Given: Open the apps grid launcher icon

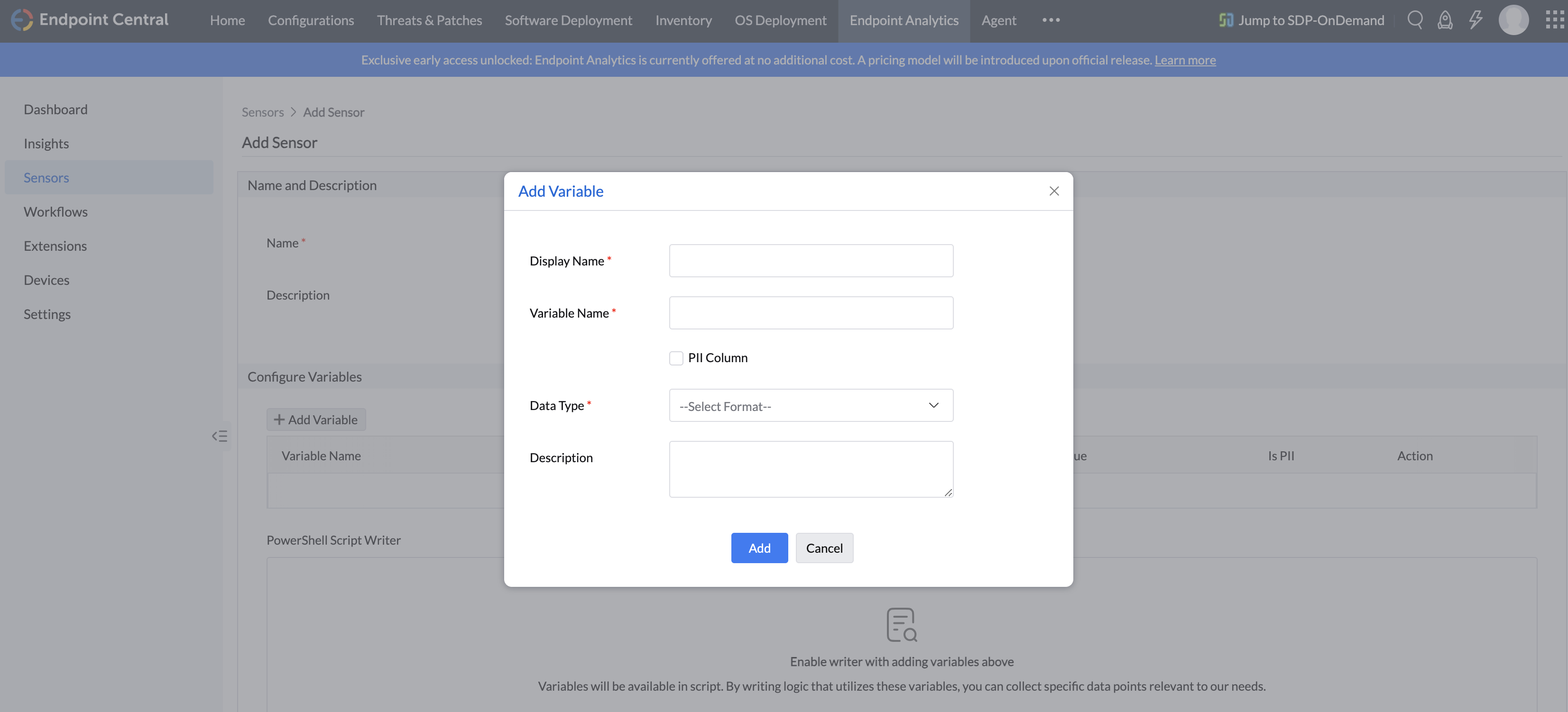Looking at the screenshot, I should point(1554,20).
